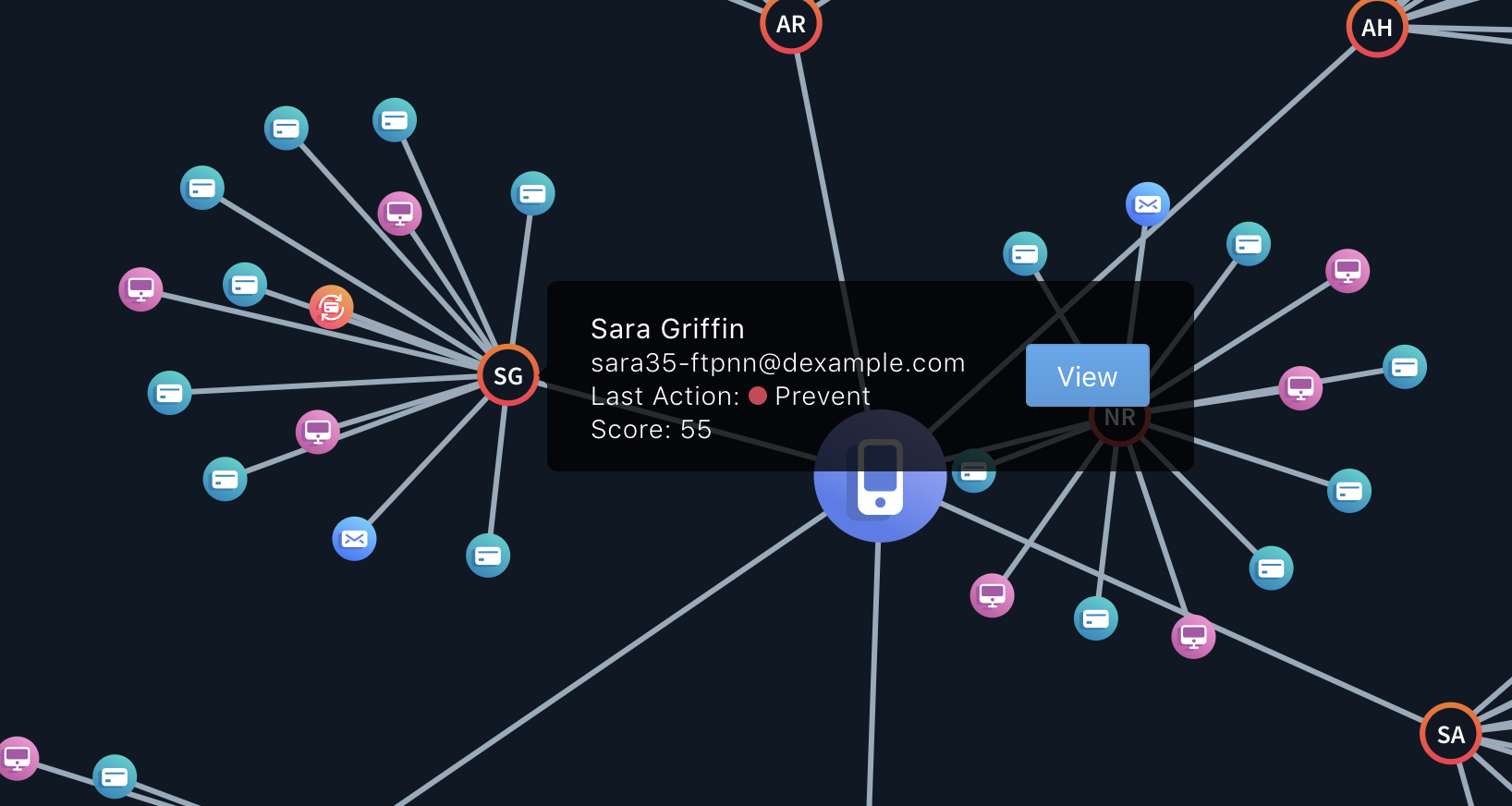This screenshot has height=806, width=1512.
Task: Click the Last Action label in tooltip
Action: (665, 396)
